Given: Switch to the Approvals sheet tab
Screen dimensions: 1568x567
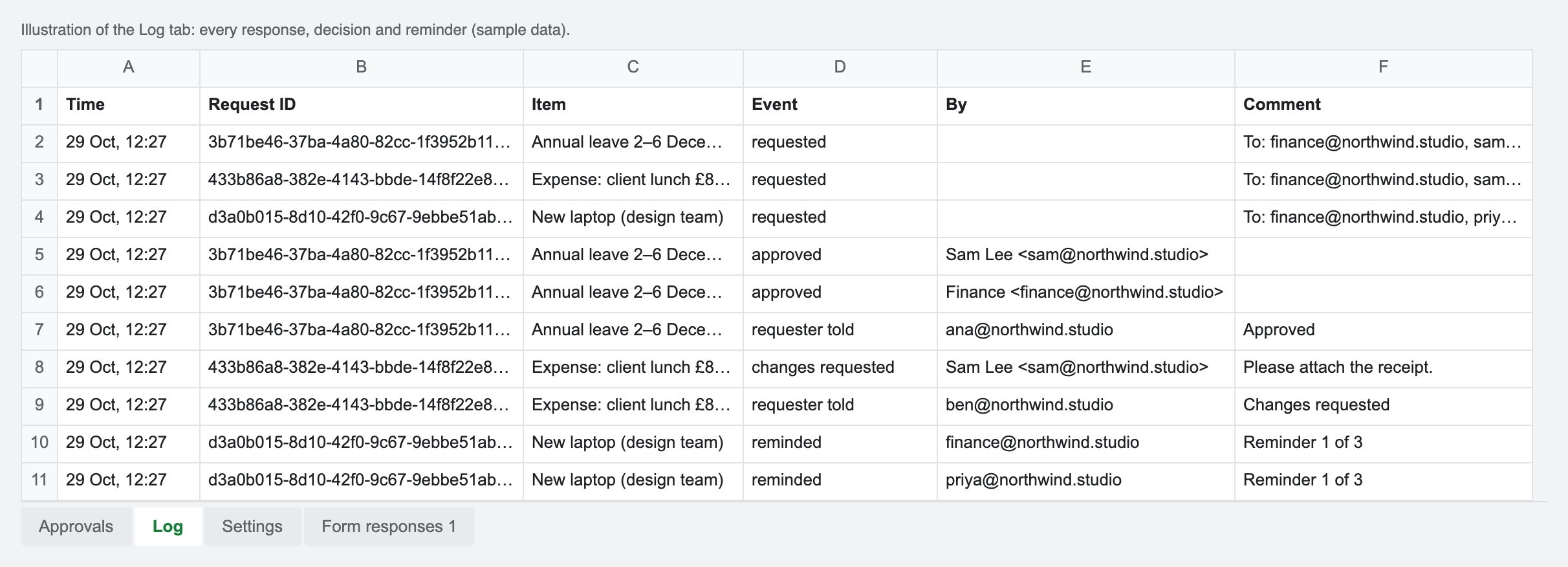Looking at the screenshot, I should pos(76,526).
